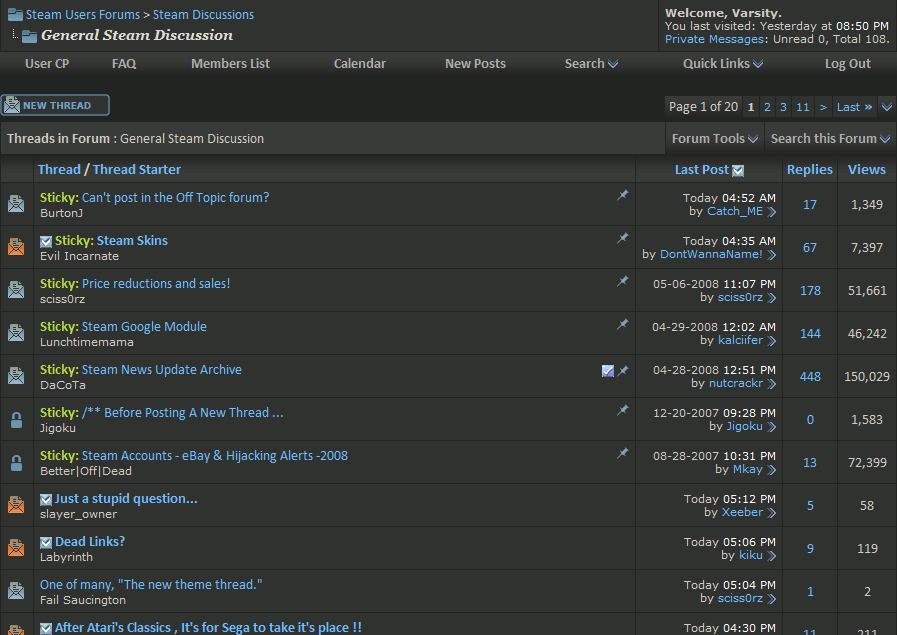Image resolution: width=897 pixels, height=635 pixels.
Task: Click the pin icon on Steam Google Module row
Action: pos(622,324)
